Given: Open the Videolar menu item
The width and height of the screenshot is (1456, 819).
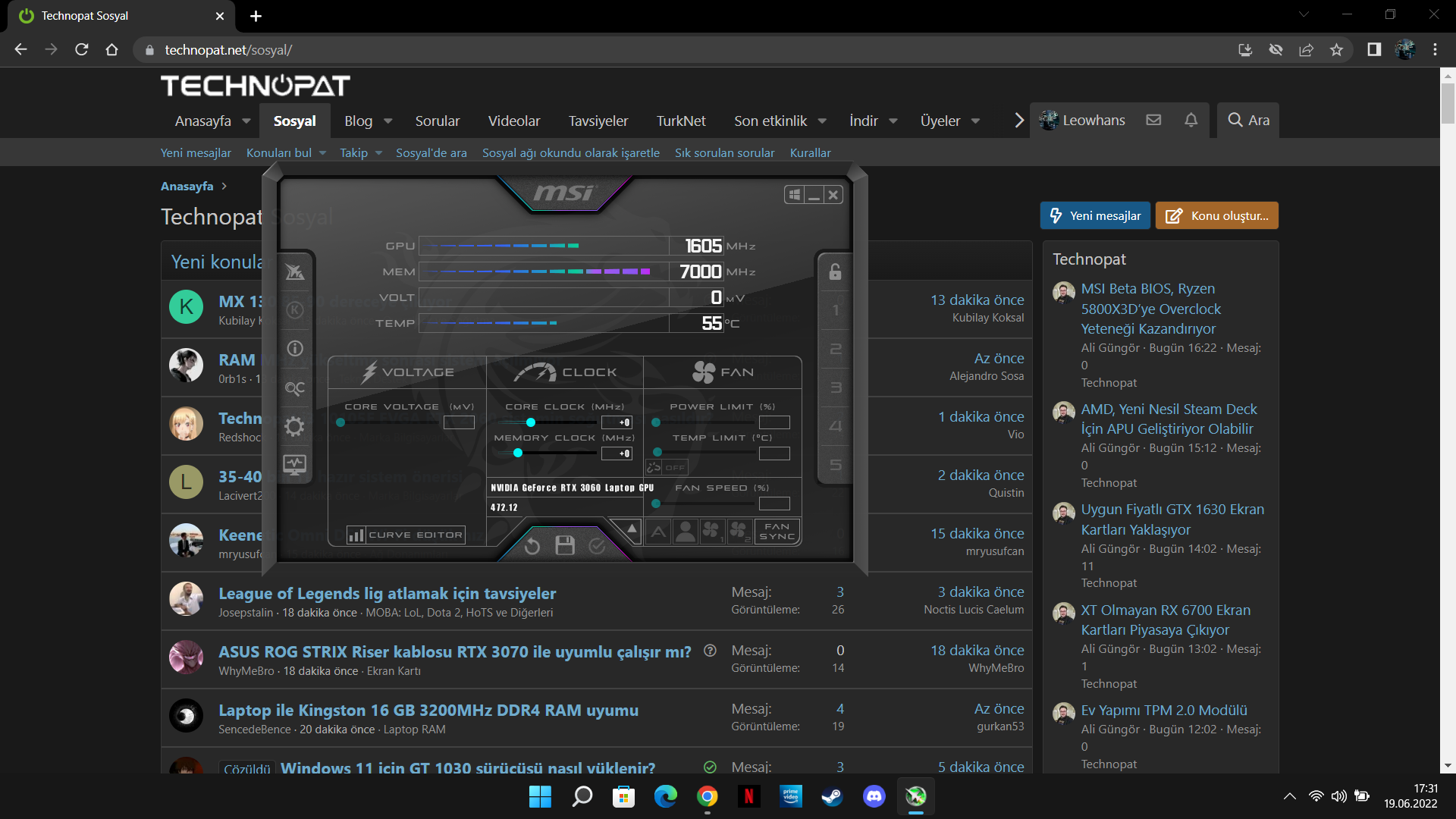Looking at the screenshot, I should (513, 121).
